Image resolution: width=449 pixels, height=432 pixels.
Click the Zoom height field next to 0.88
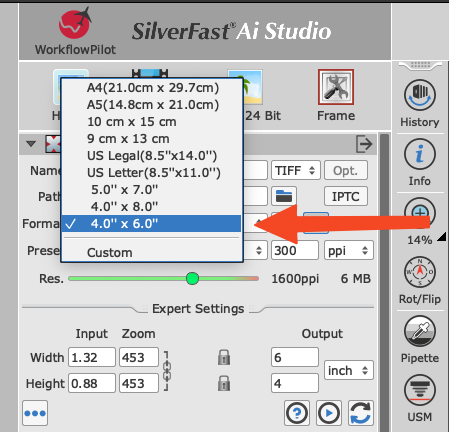pos(139,383)
